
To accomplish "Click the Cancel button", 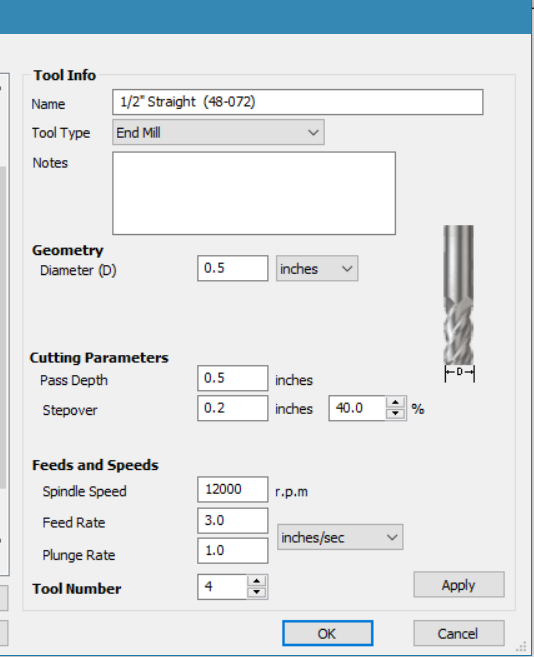I will point(459,633).
